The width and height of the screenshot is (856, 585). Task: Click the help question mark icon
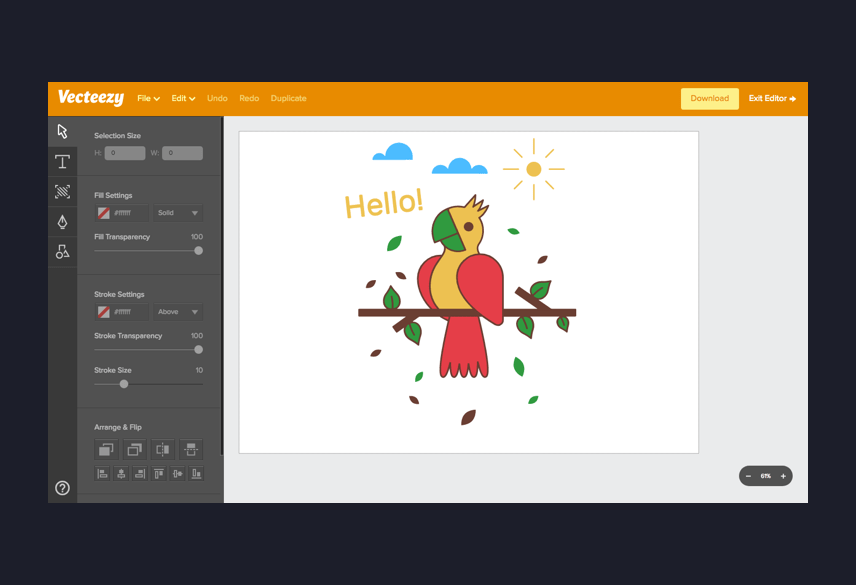pyautogui.click(x=62, y=488)
